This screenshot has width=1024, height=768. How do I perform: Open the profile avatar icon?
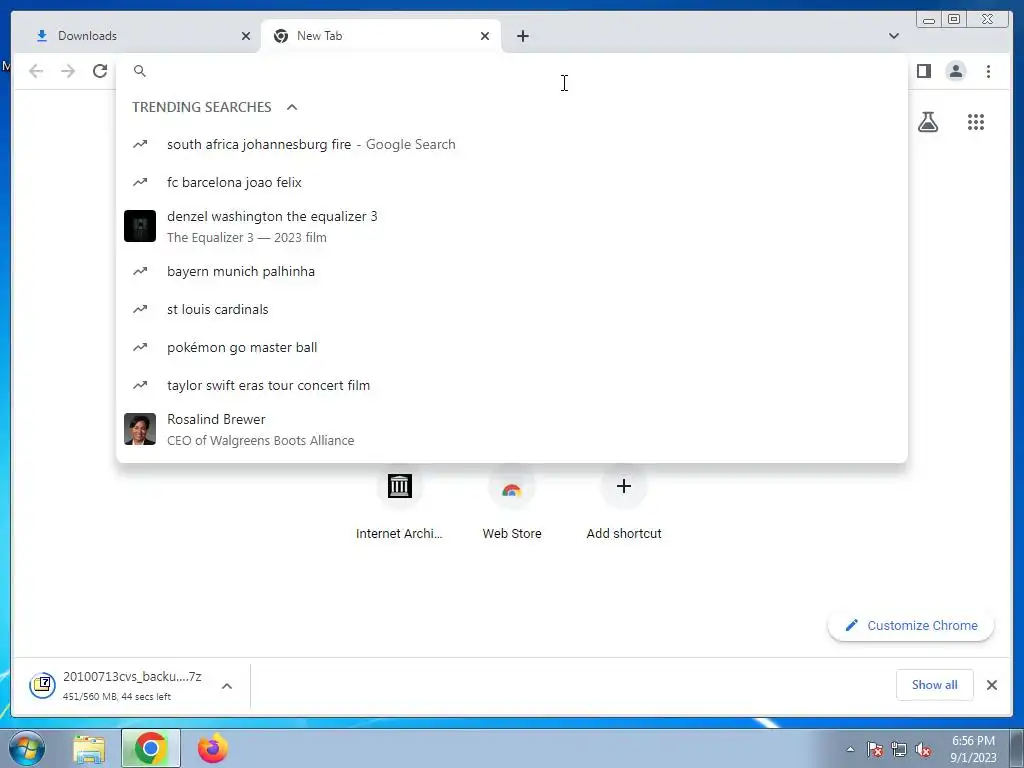click(955, 71)
